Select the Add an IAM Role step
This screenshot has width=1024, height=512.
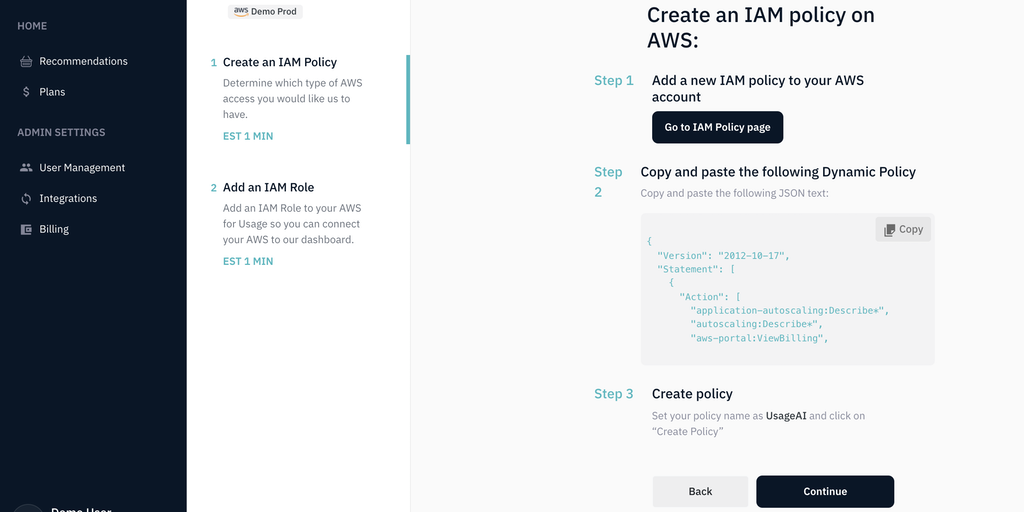point(268,188)
